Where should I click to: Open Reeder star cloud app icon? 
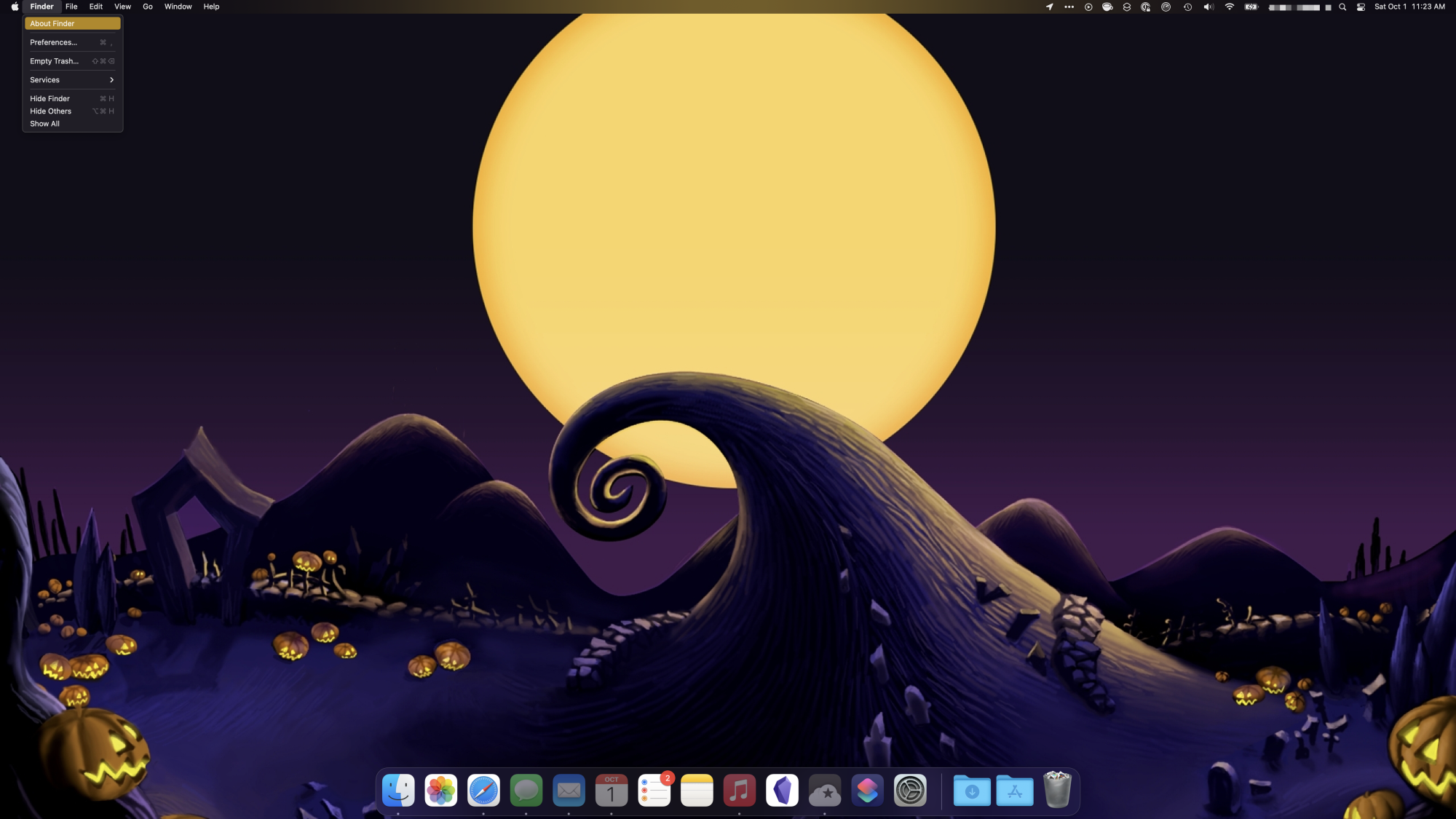pyautogui.click(x=825, y=791)
